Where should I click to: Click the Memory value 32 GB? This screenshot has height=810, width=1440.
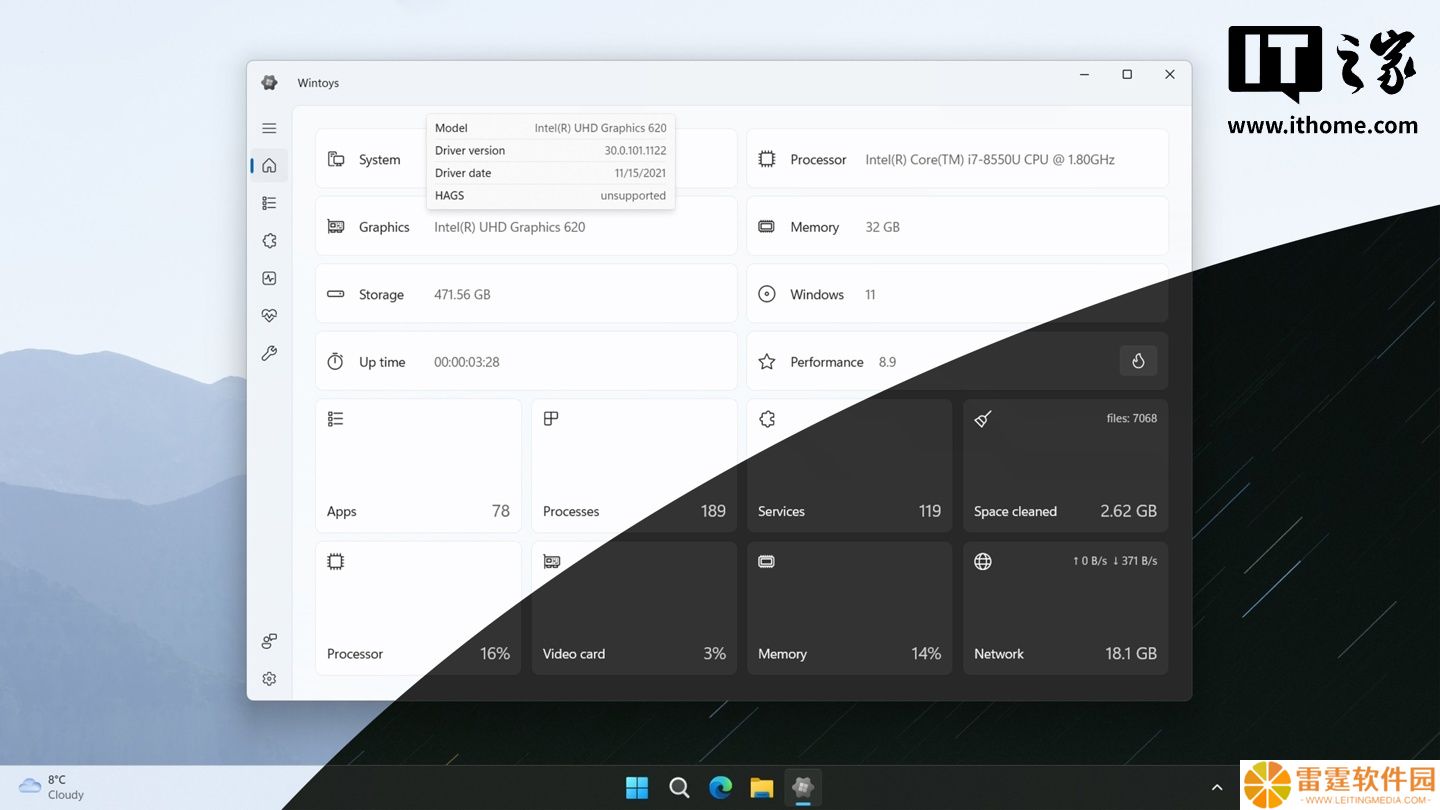click(x=882, y=227)
